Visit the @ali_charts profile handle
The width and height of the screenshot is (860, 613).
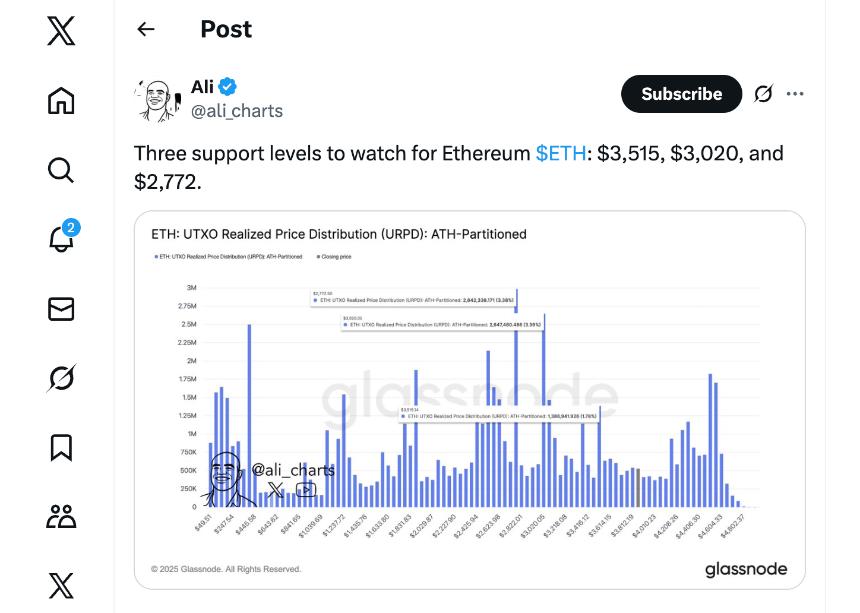(237, 111)
